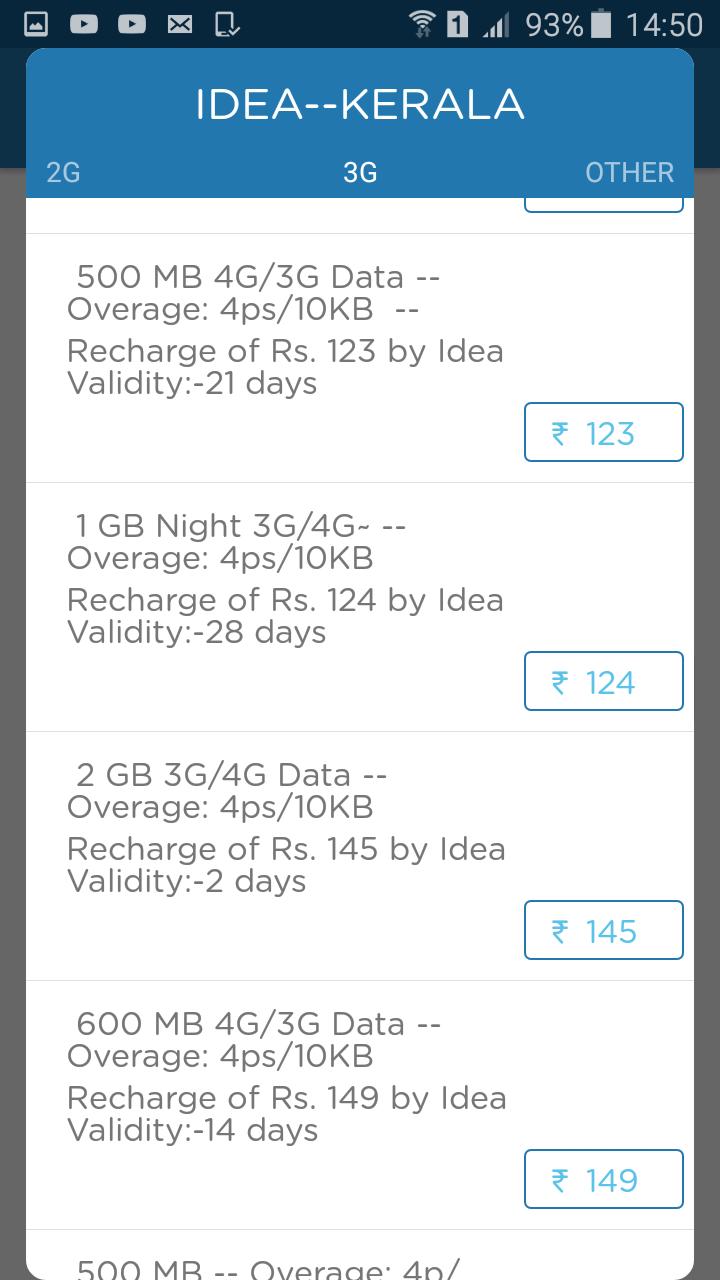Select the 3G tab

coord(360,173)
